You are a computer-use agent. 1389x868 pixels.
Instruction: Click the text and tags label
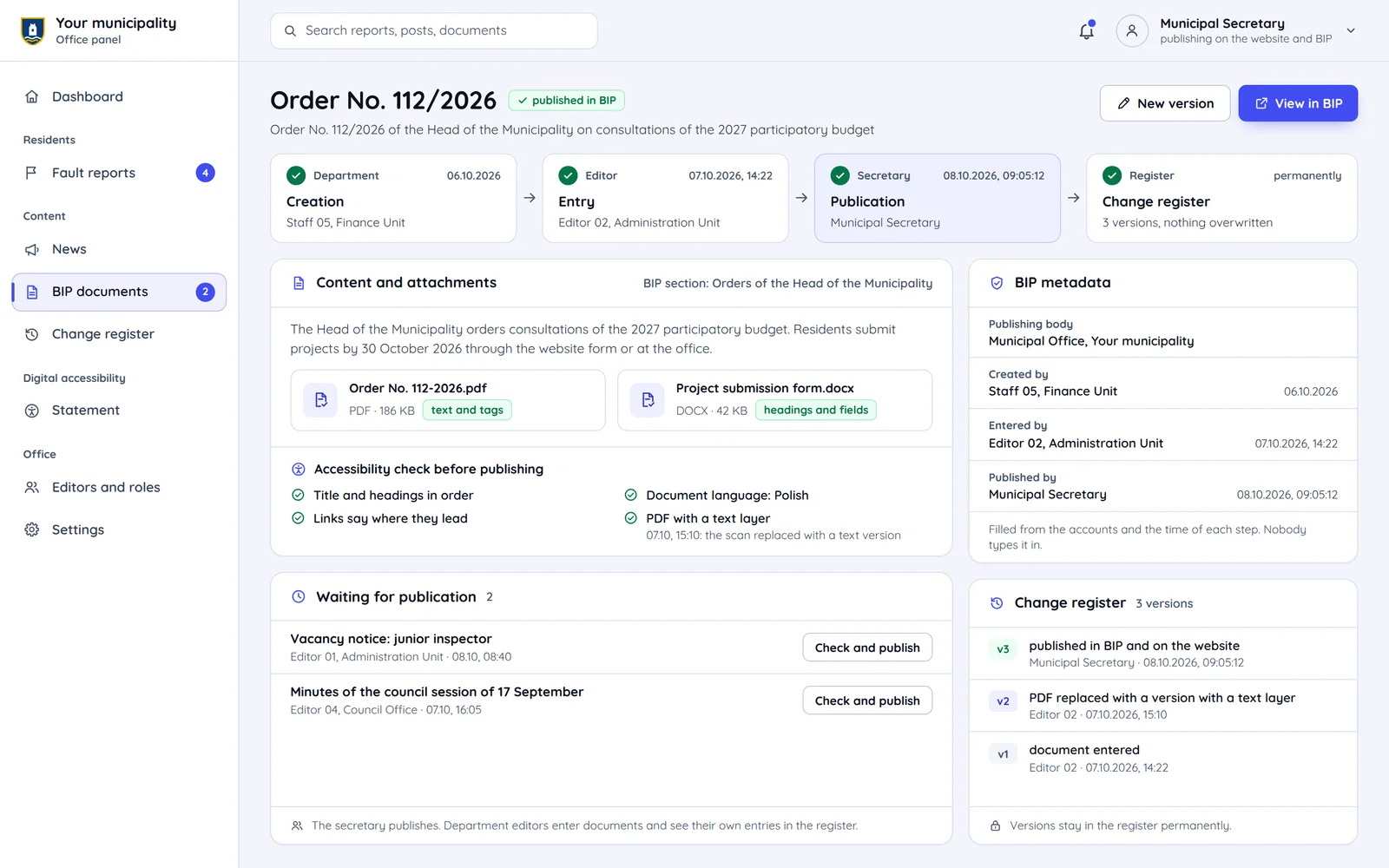pos(467,410)
